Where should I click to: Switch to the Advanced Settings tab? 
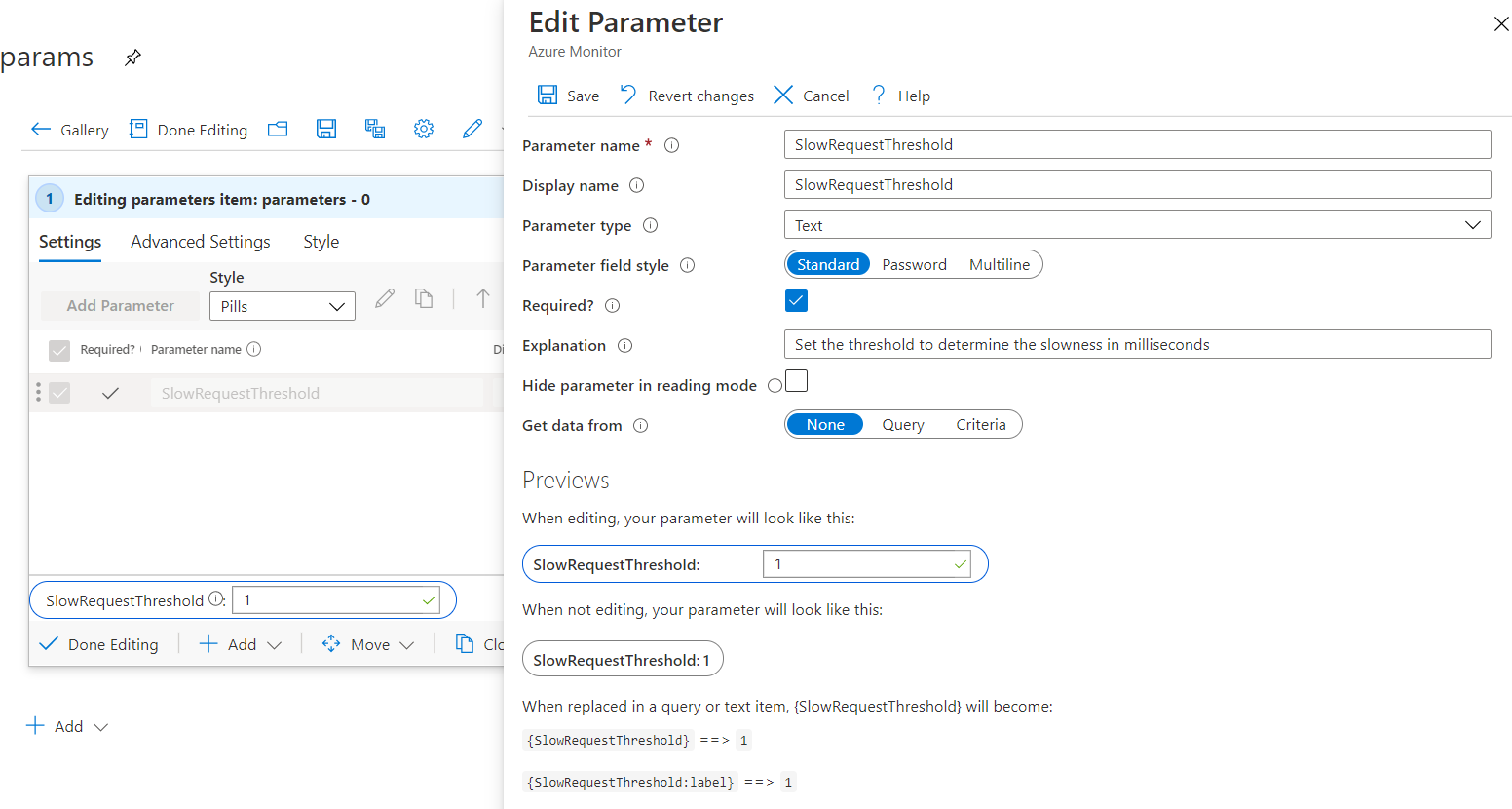tap(201, 242)
